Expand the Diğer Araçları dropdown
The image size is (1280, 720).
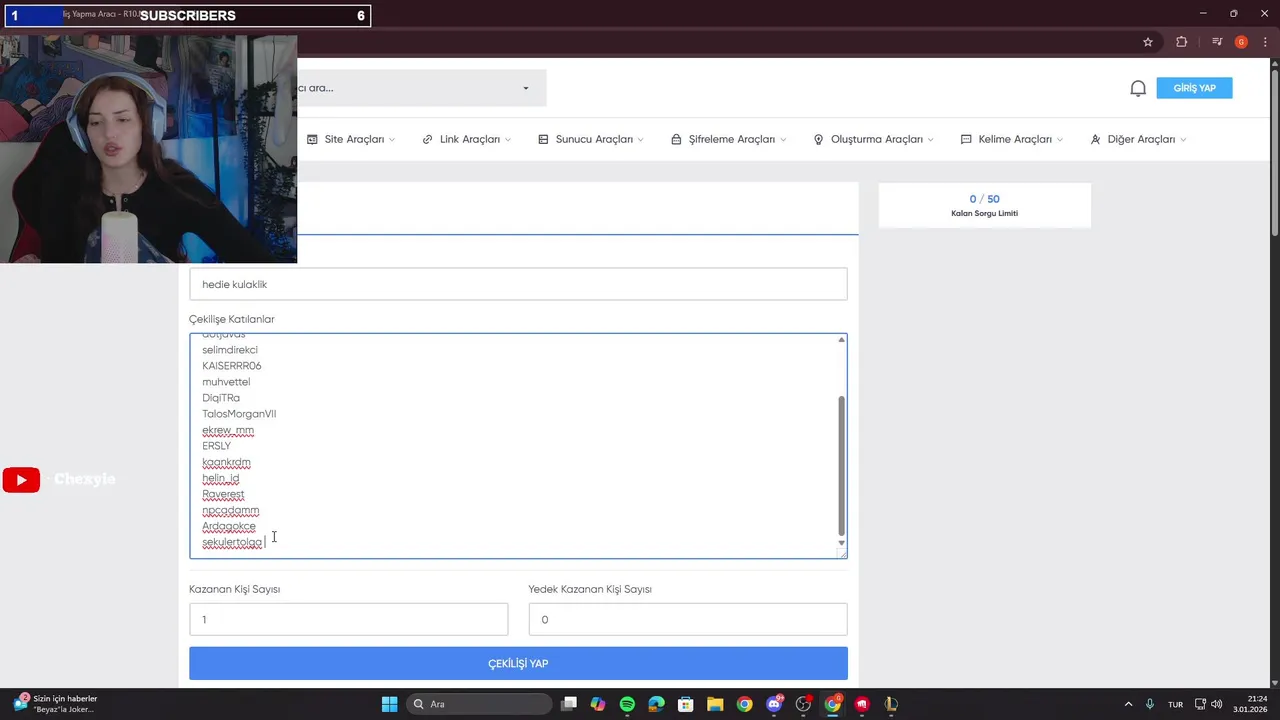[x=1138, y=139]
